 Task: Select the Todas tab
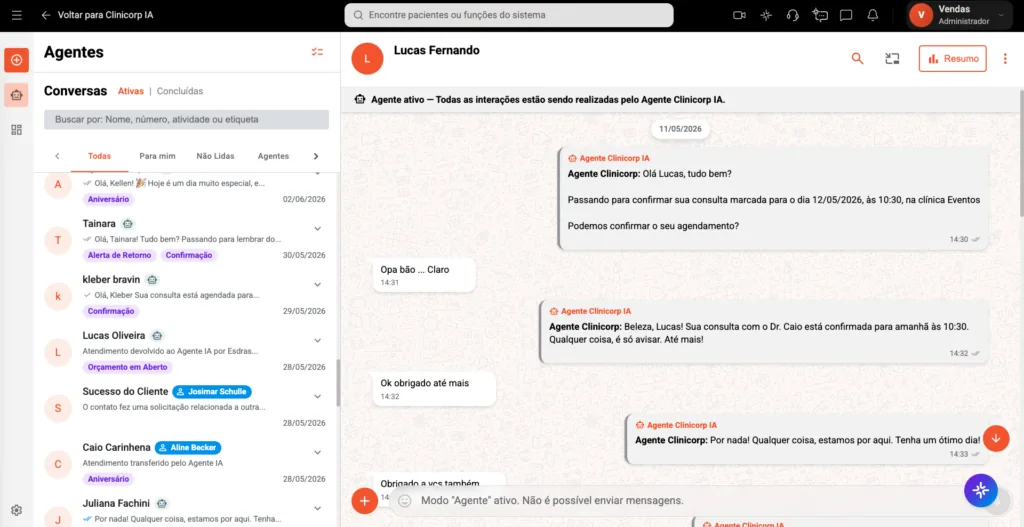coord(99,156)
